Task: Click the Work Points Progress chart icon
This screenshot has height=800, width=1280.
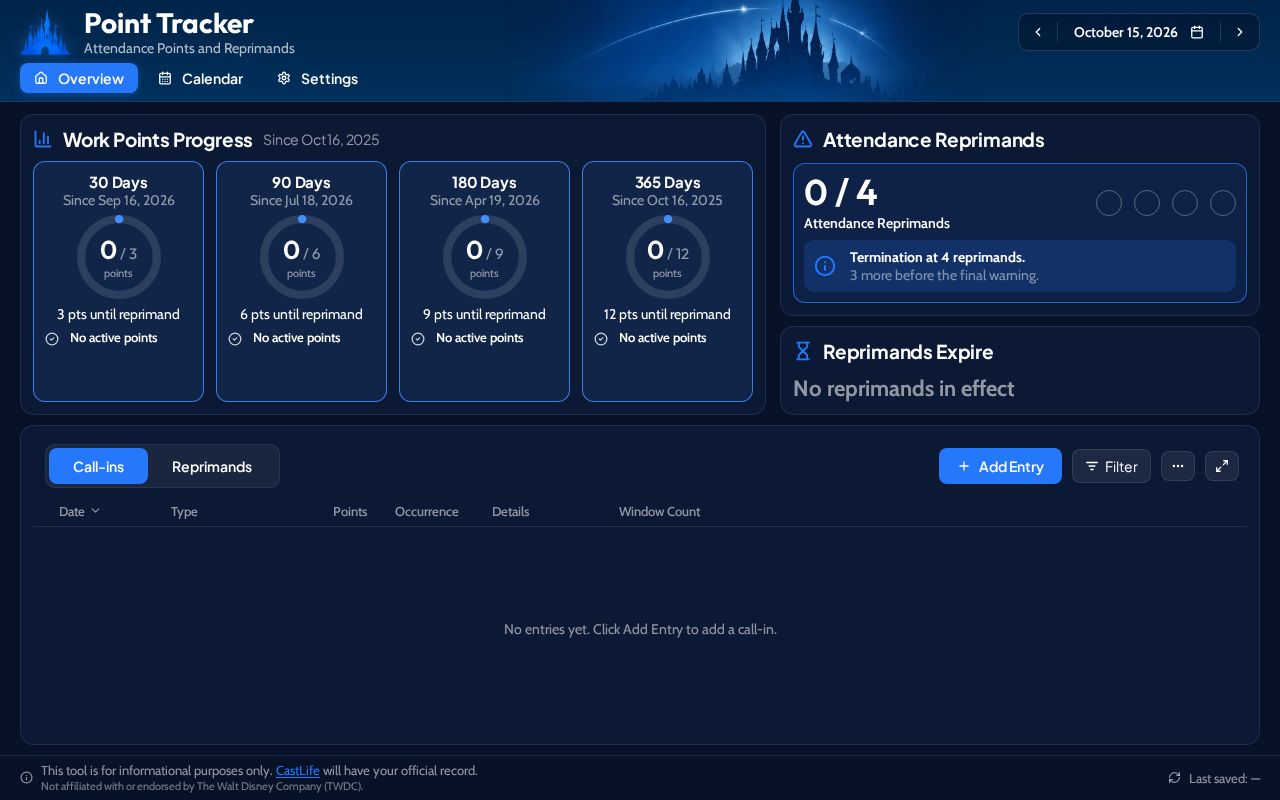Action: (x=43, y=139)
